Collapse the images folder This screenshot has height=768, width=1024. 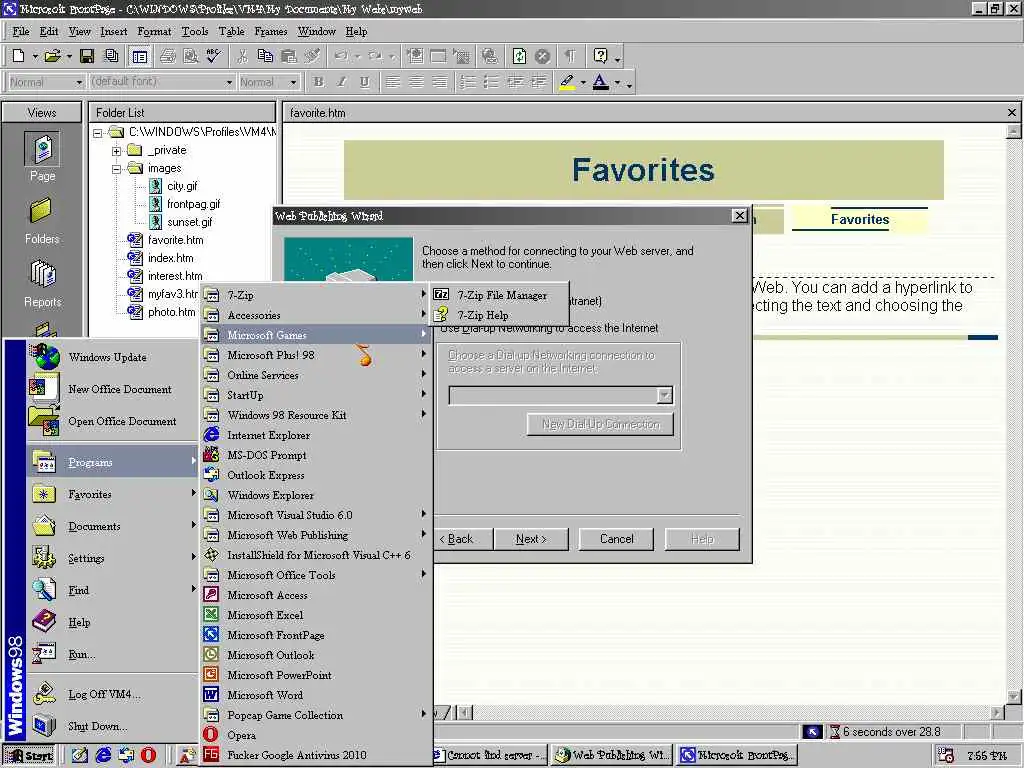[116, 168]
